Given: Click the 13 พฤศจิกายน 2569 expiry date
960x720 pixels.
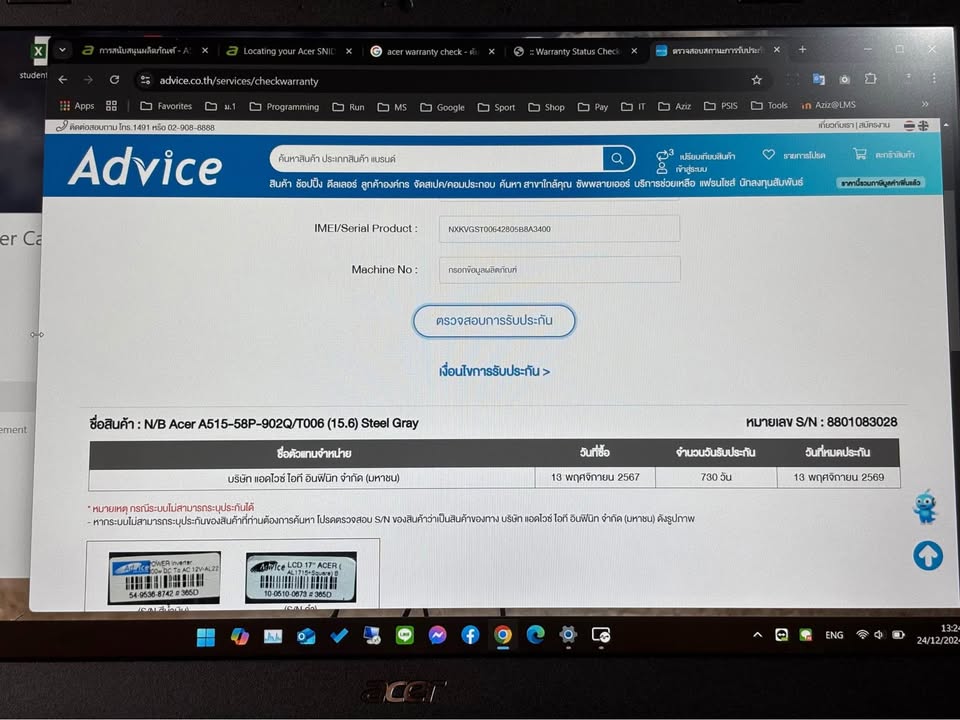Looking at the screenshot, I should click(x=838, y=477).
